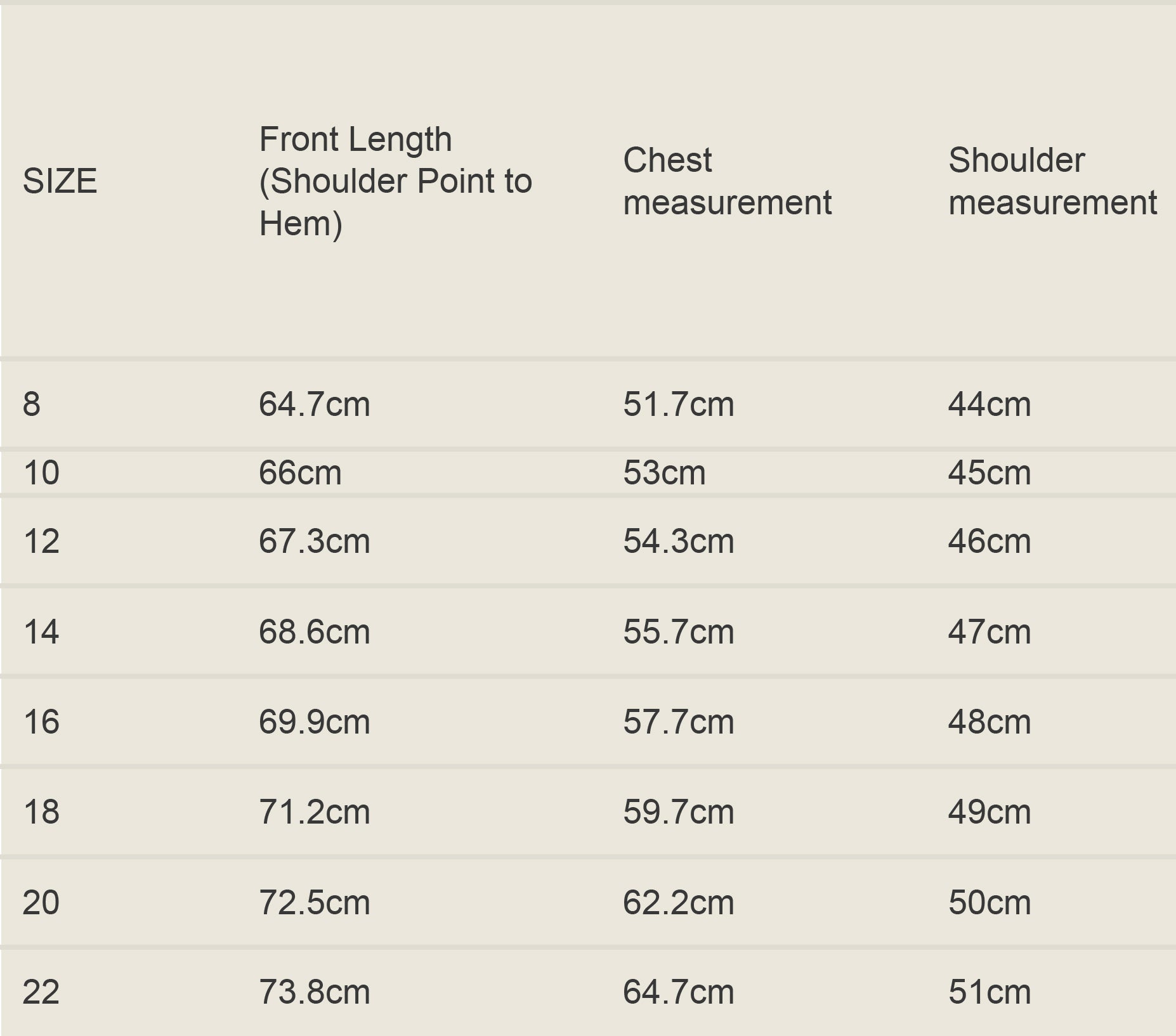Click the 62.2cm chest value
Image resolution: width=1176 pixels, height=1036 pixels.
[679, 902]
